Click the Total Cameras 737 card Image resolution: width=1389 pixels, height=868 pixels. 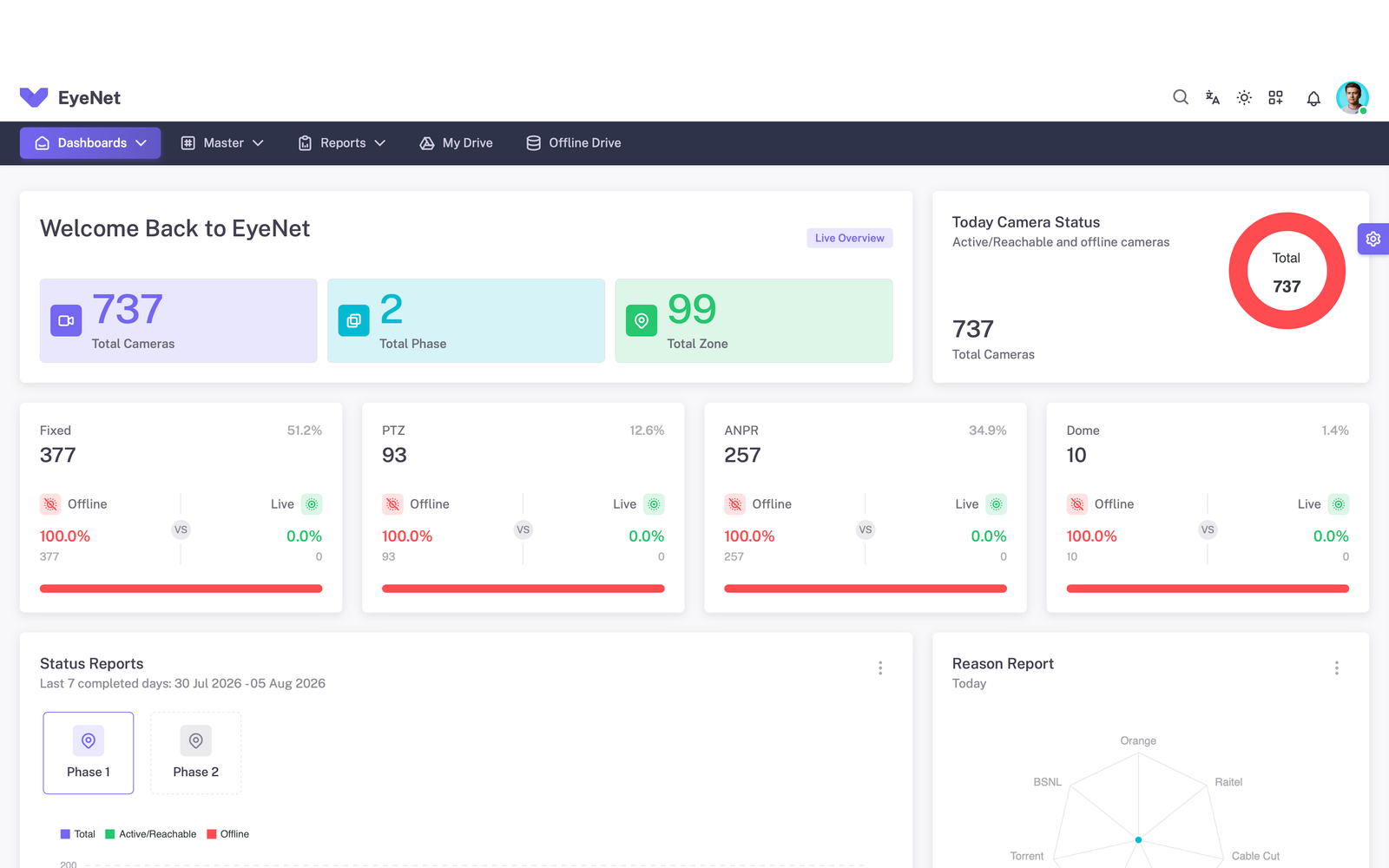pyautogui.click(x=179, y=320)
